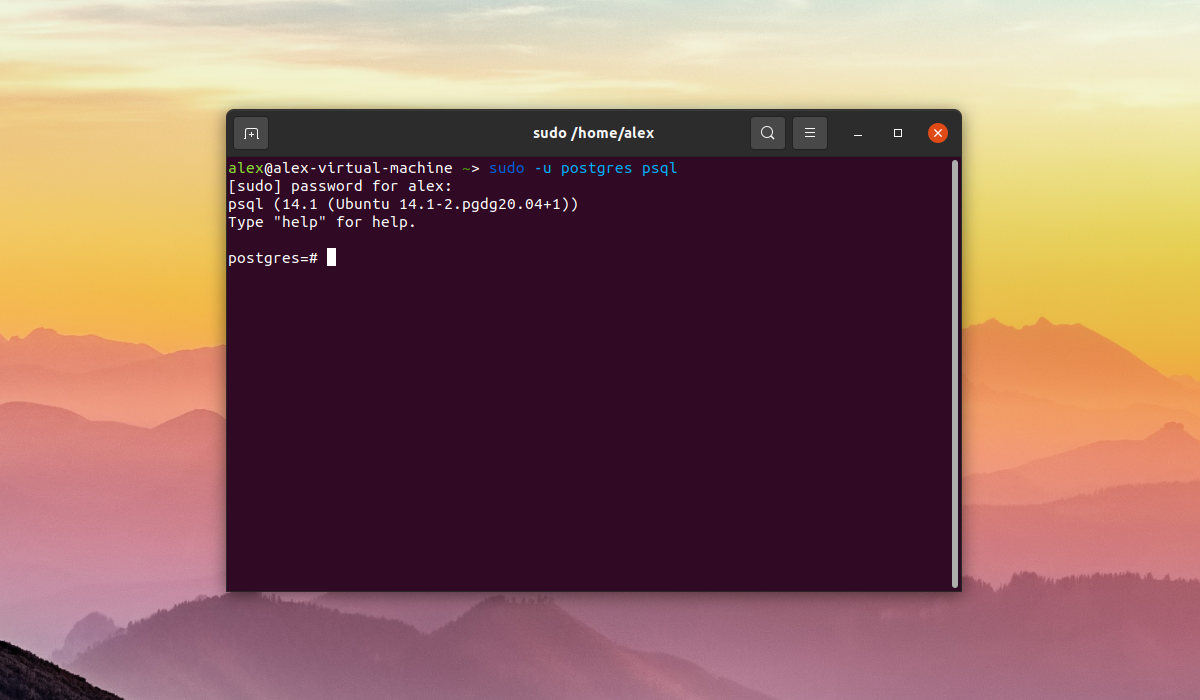This screenshot has width=1200, height=700.
Task: Click the terminal's vertical scrollbar
Action: (x=955, y=373)
